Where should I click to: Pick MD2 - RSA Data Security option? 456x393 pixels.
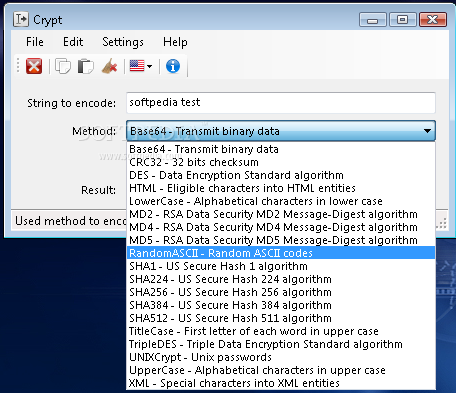281,214
